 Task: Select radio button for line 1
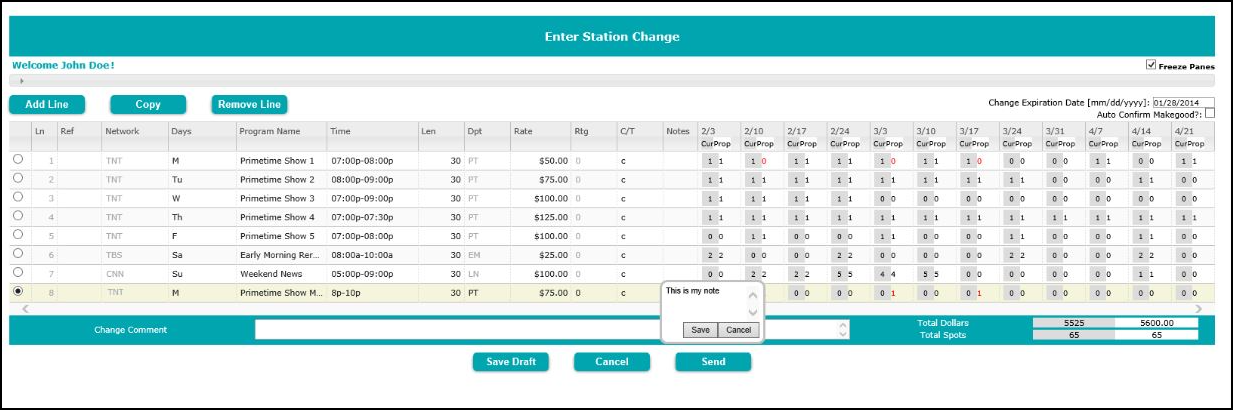click(x=18, y=159)
